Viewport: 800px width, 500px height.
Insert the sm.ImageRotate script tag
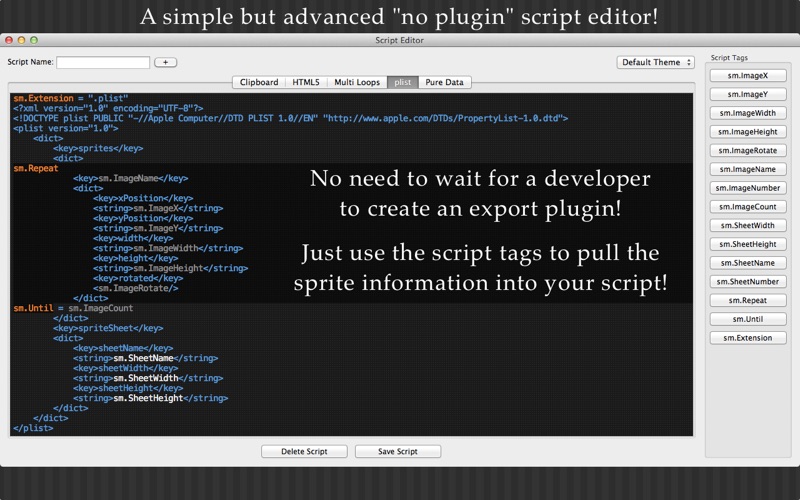(747, 151)
